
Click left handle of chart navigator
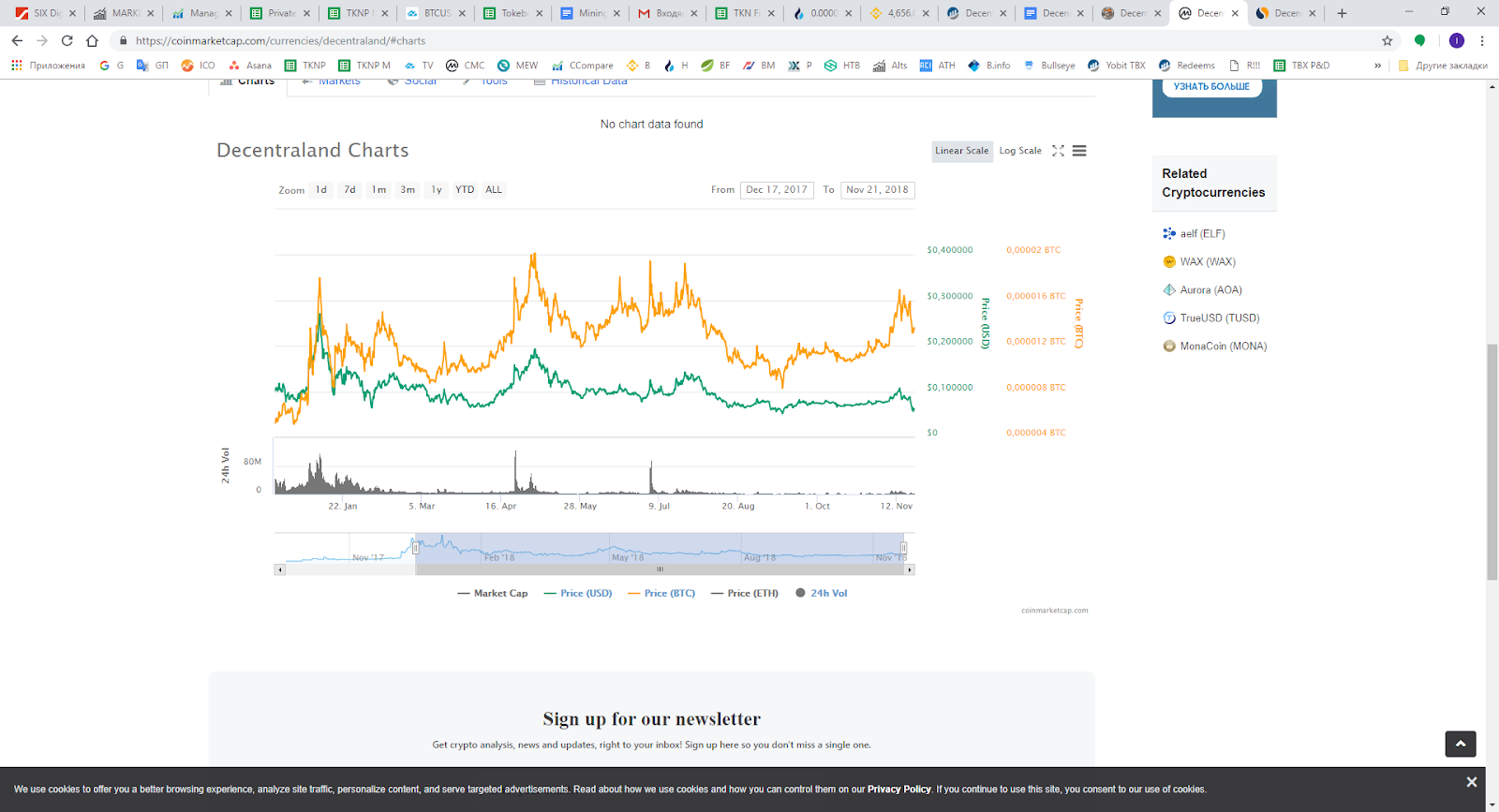coord(415,548)
